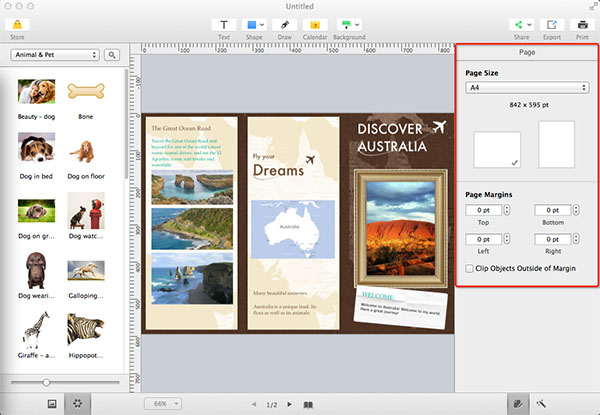The height and width of the screenshot is (415, 600).
Task: Enable Clip Objects Outside of Margin
Action: [x=471, y=268]
